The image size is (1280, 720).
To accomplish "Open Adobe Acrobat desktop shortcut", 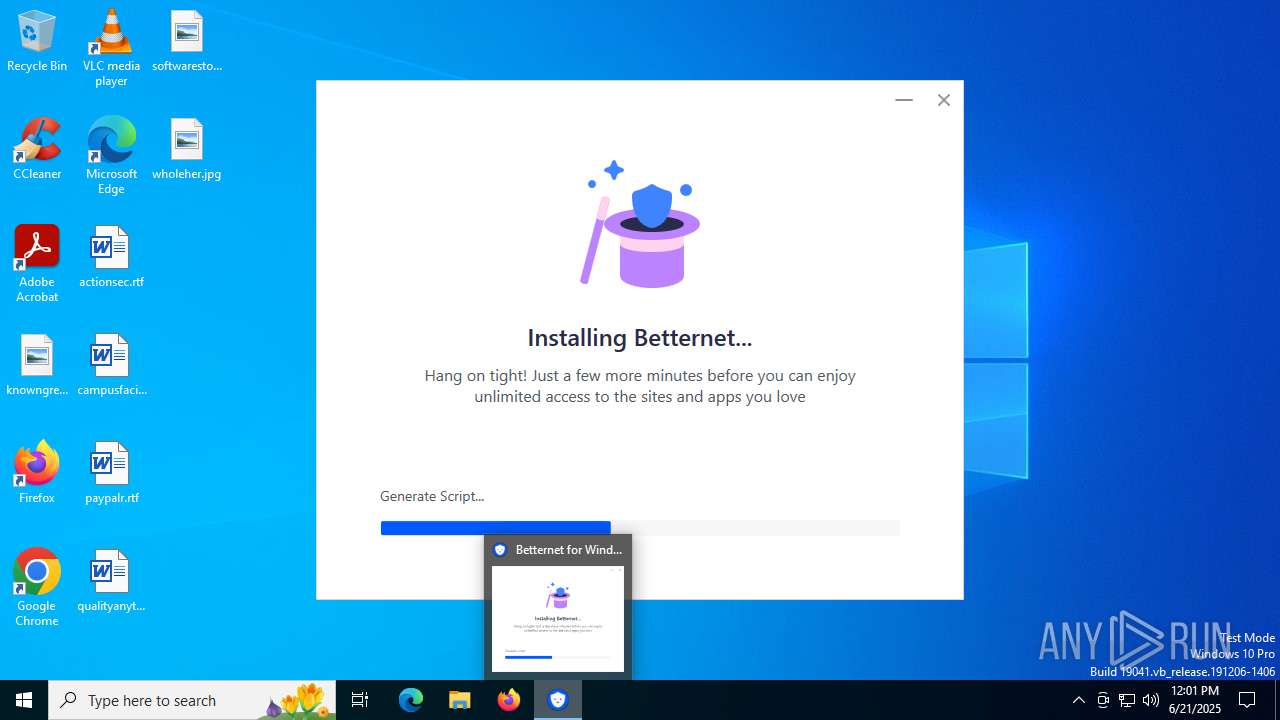I will [x=37, y=264].
